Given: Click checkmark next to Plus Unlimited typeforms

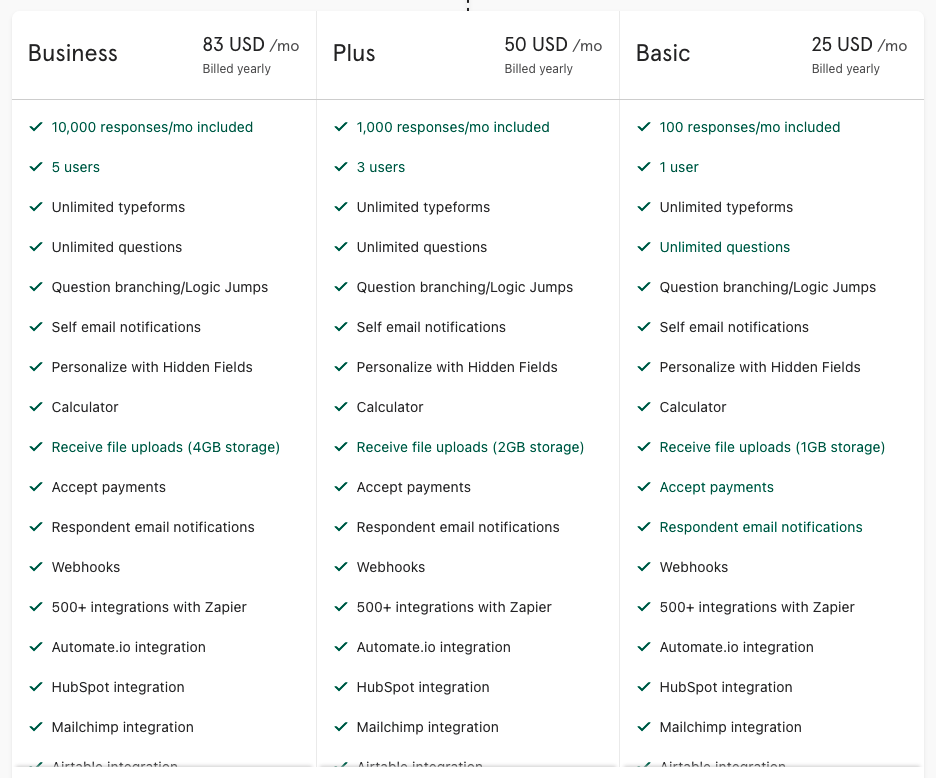Looking at the screenshot, I should coord(341,207).
